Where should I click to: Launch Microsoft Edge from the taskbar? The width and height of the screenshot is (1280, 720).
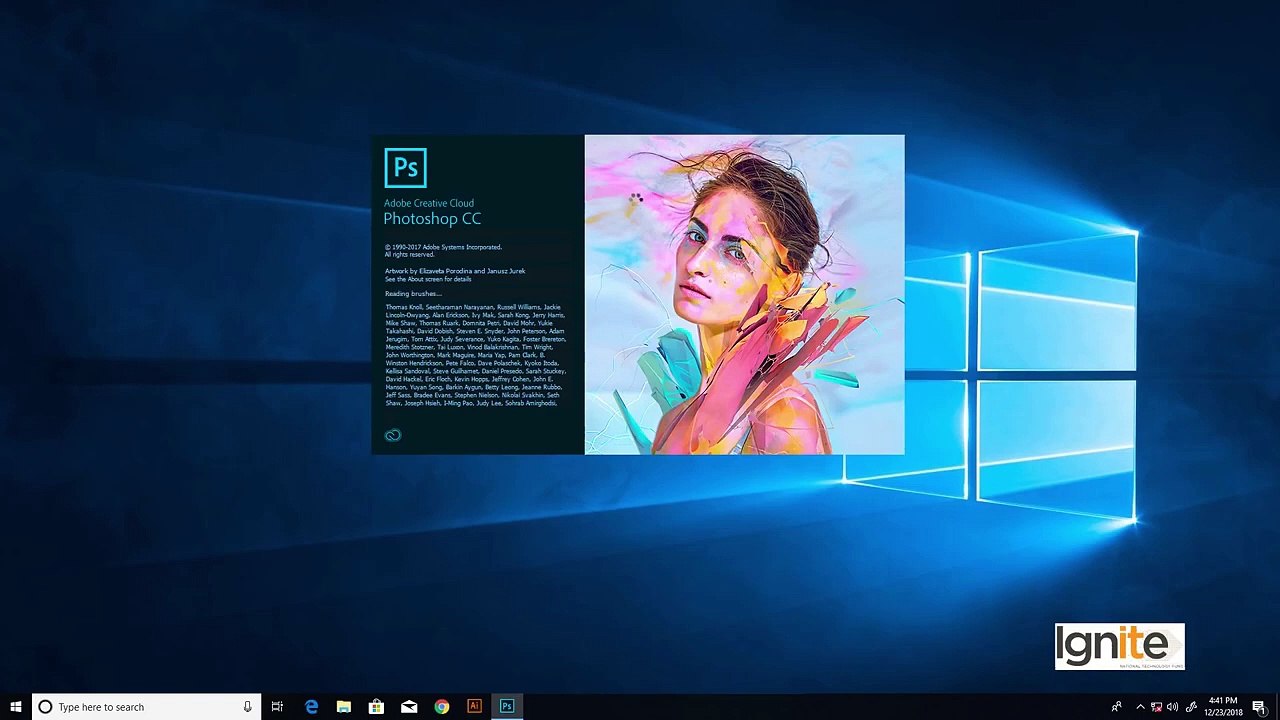coord(311,707)
